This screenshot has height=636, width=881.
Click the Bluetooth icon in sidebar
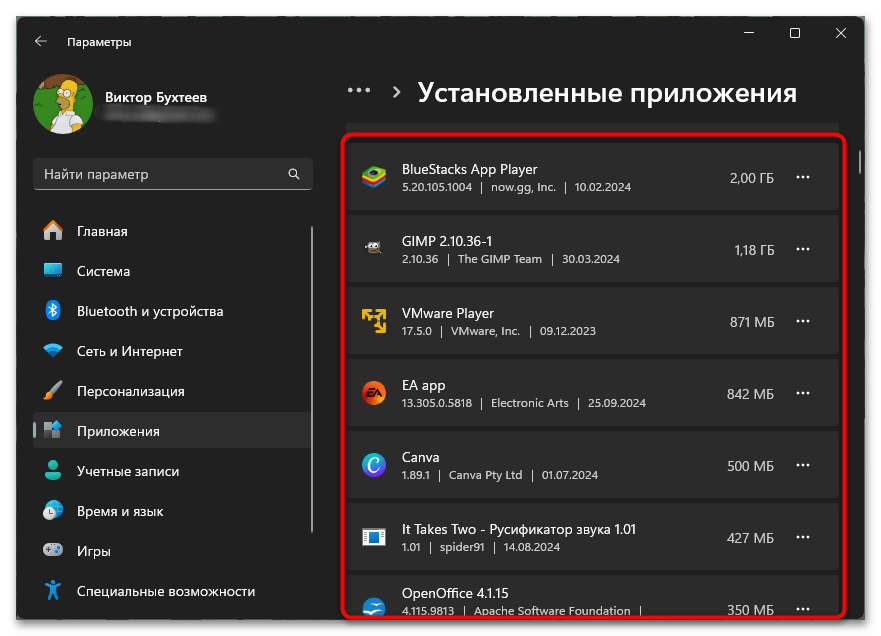[53, 311]
